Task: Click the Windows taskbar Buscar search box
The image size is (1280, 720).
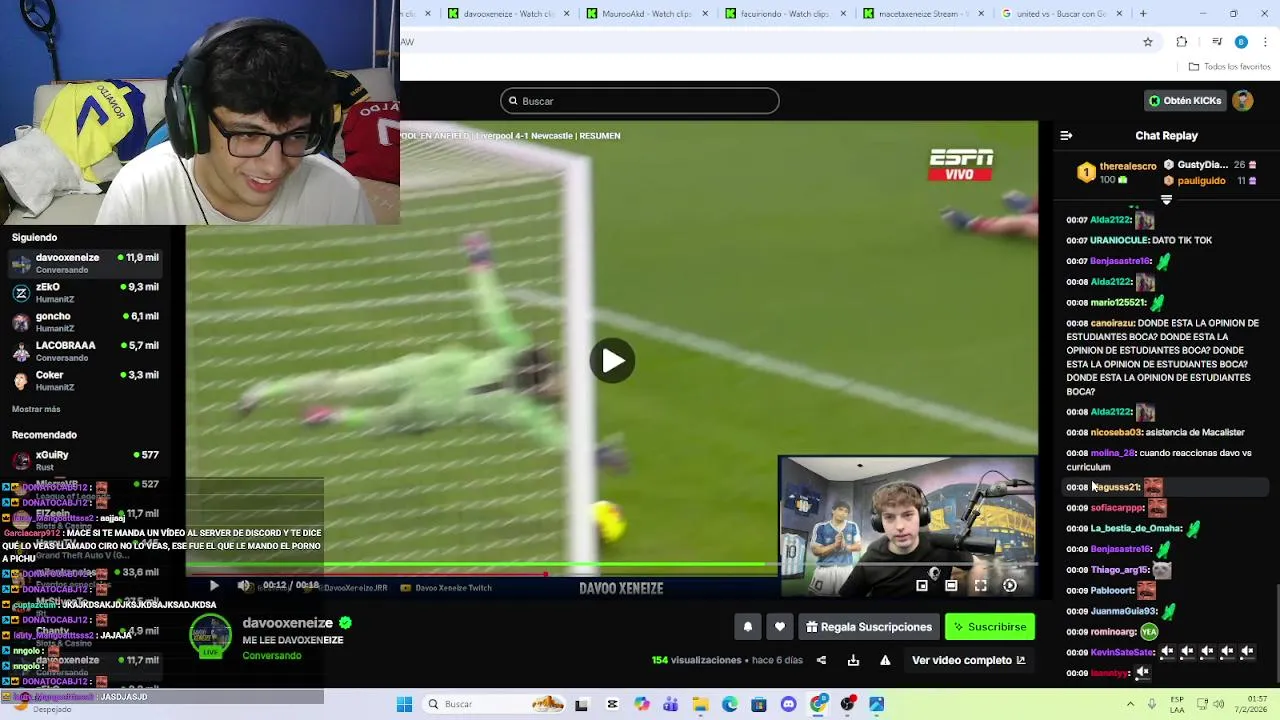Action: (x=494, y=704)
